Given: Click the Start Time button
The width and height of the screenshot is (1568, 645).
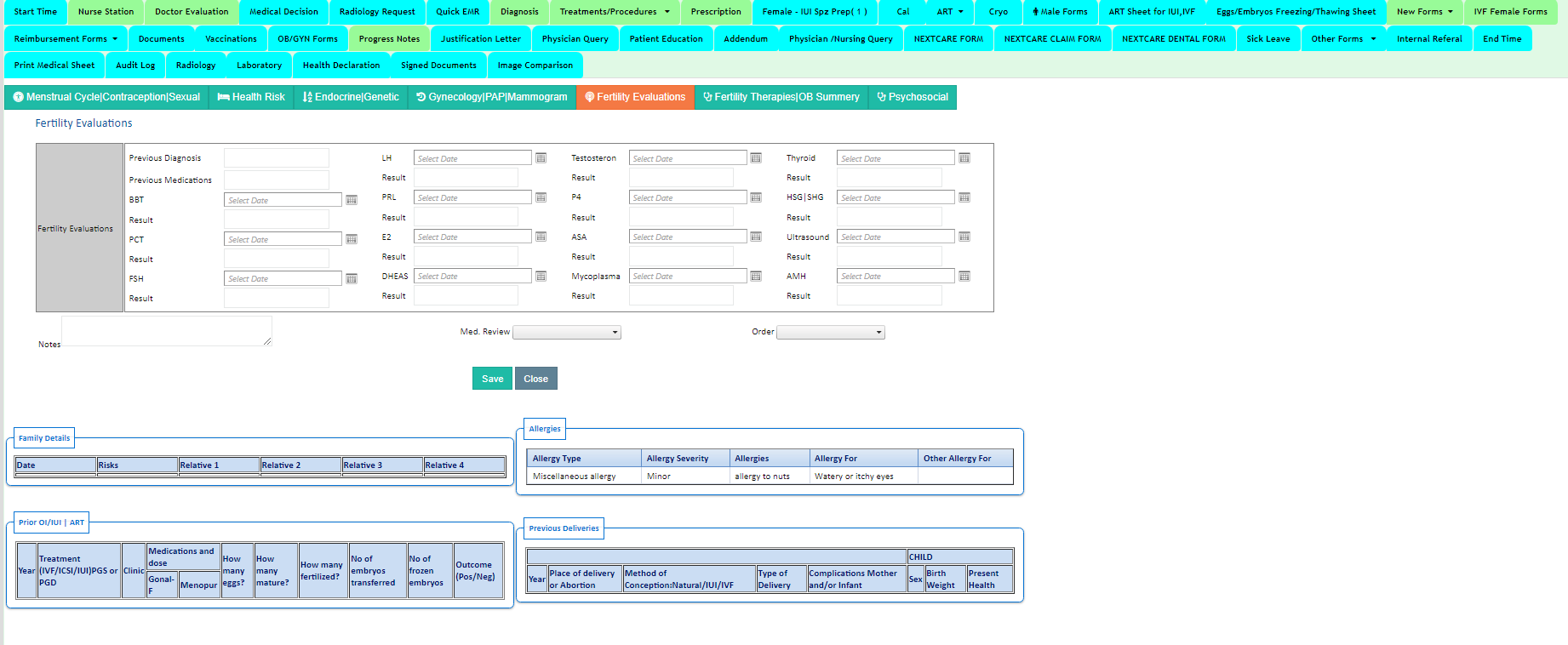Looking at the screenshot, I should click(x=36, y=12).
